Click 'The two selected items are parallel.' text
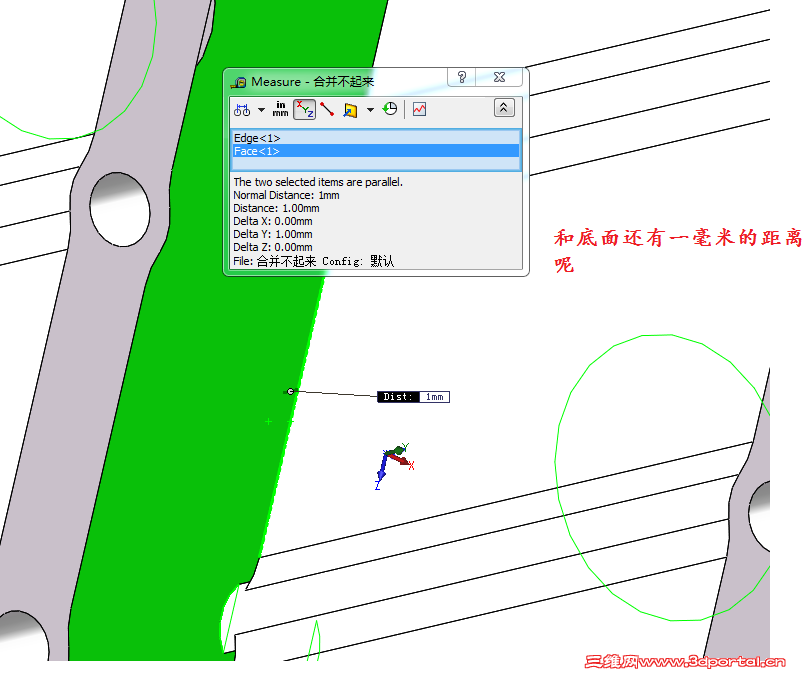This screenshot has height=675, width=805. [x=318, y=182]
